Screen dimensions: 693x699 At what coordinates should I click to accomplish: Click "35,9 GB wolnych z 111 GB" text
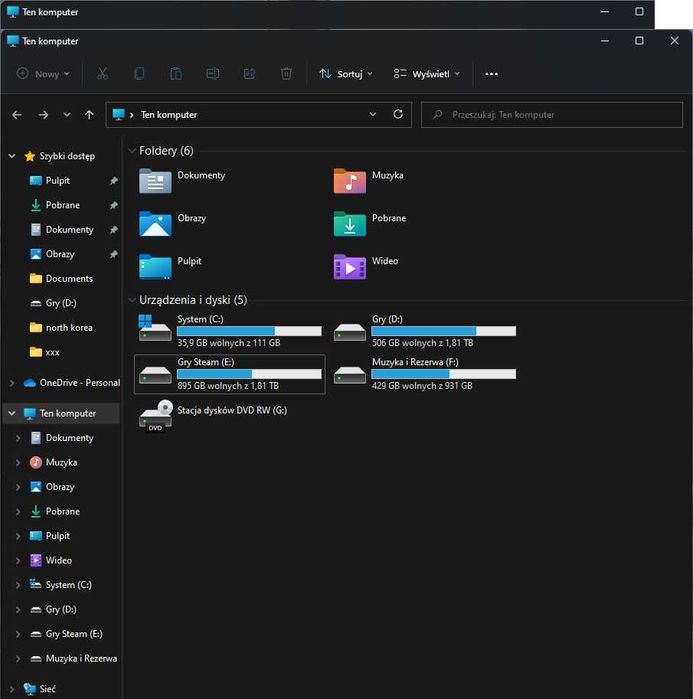(x=229, y=343)
